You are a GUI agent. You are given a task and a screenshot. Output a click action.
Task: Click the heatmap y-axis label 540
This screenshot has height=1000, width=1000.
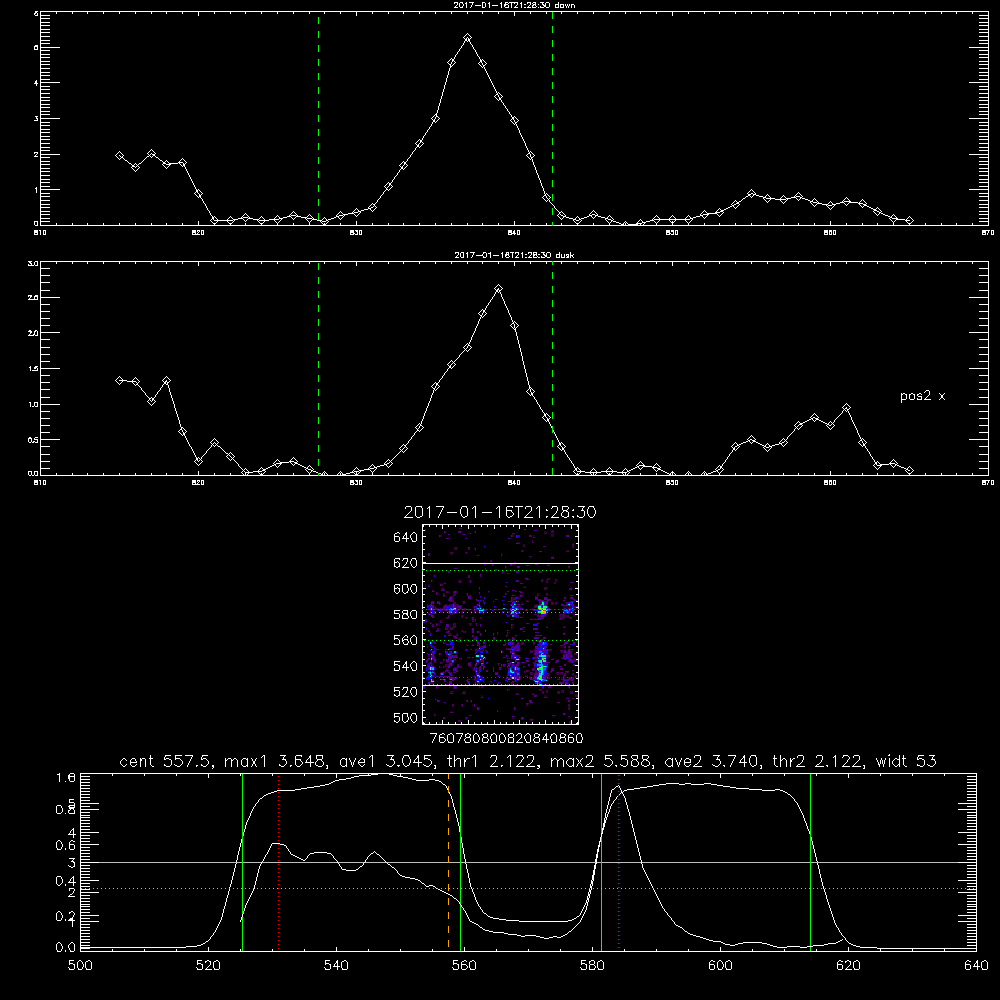406,666
